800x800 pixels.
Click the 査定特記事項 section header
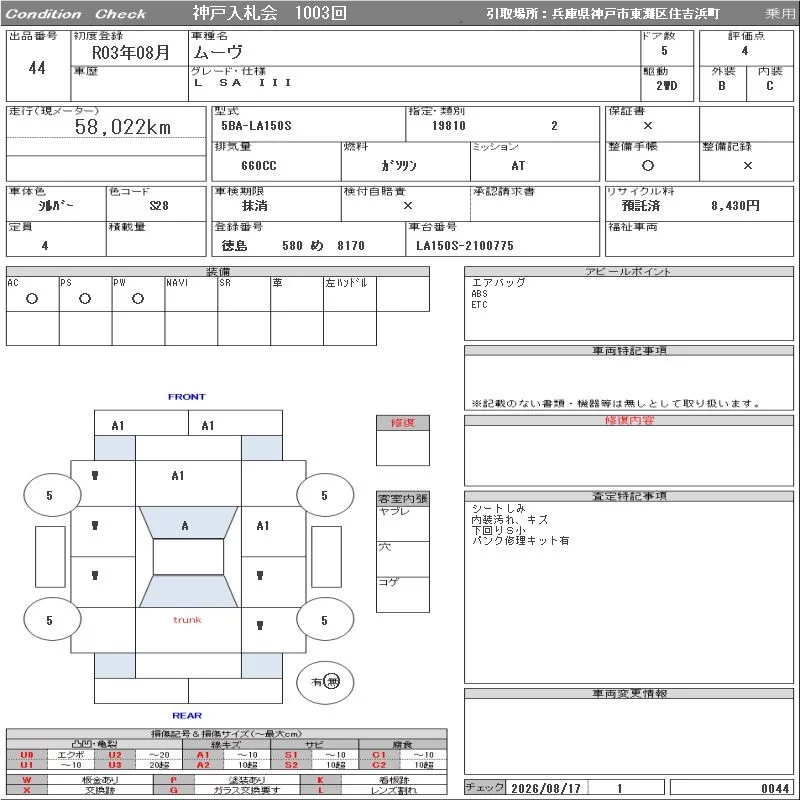tap(629, 496)
